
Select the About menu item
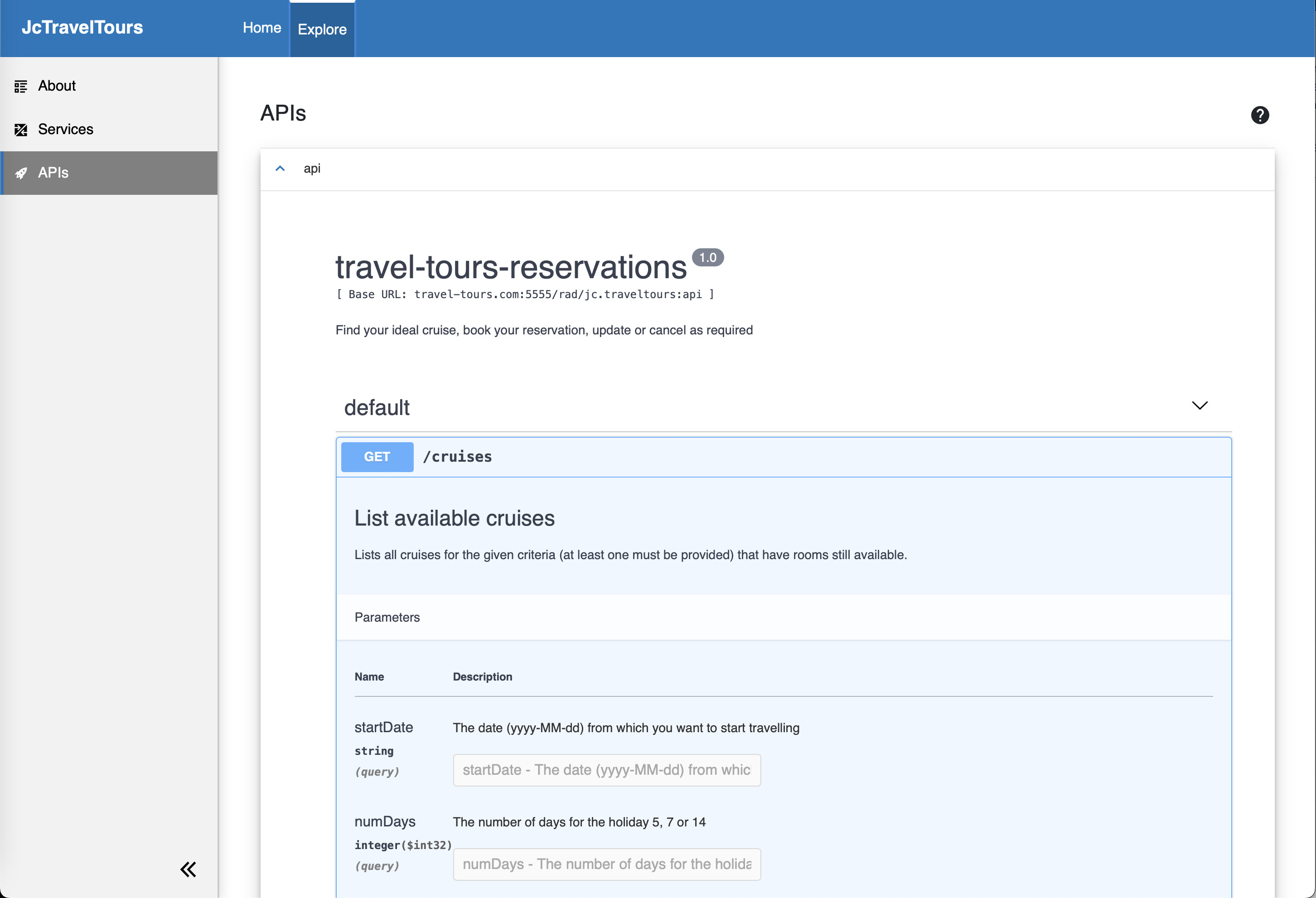(x=57, y=86)
